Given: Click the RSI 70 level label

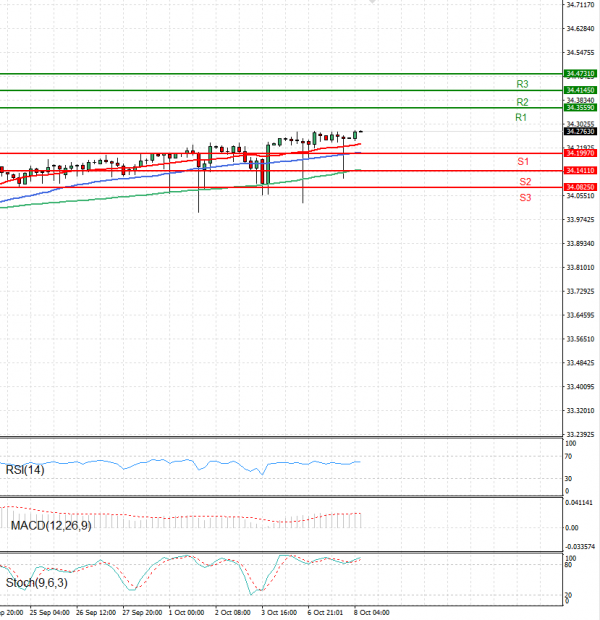Looking at the screenshot, I should pyautogui.click(x=568, y=457).
